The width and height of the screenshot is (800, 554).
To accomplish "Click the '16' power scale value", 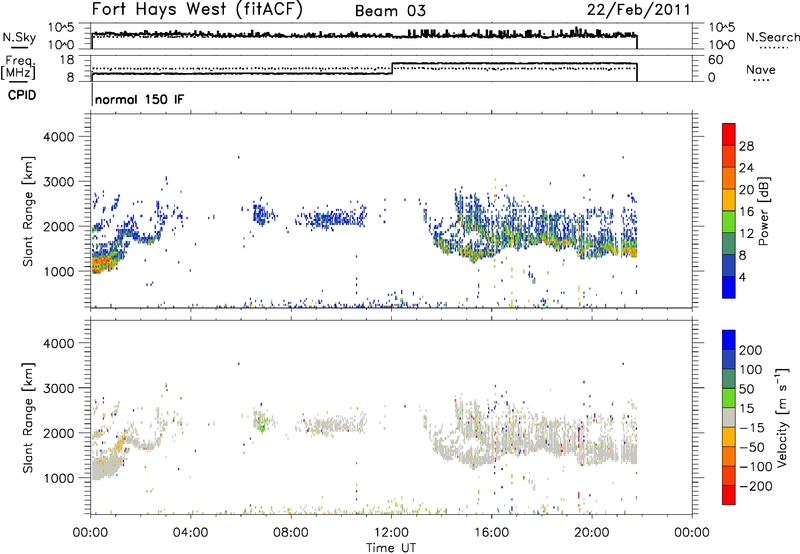I will 746,212.
